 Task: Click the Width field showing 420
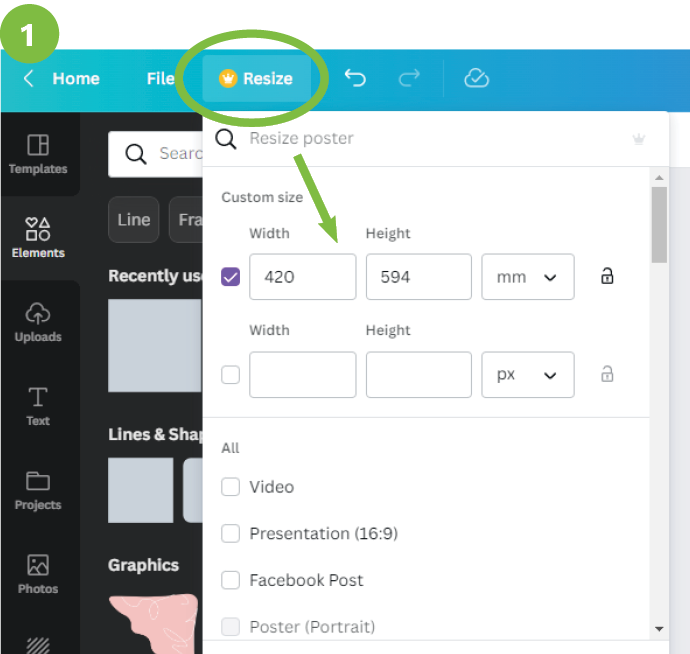pyautogui.click(x=302, y=277)
